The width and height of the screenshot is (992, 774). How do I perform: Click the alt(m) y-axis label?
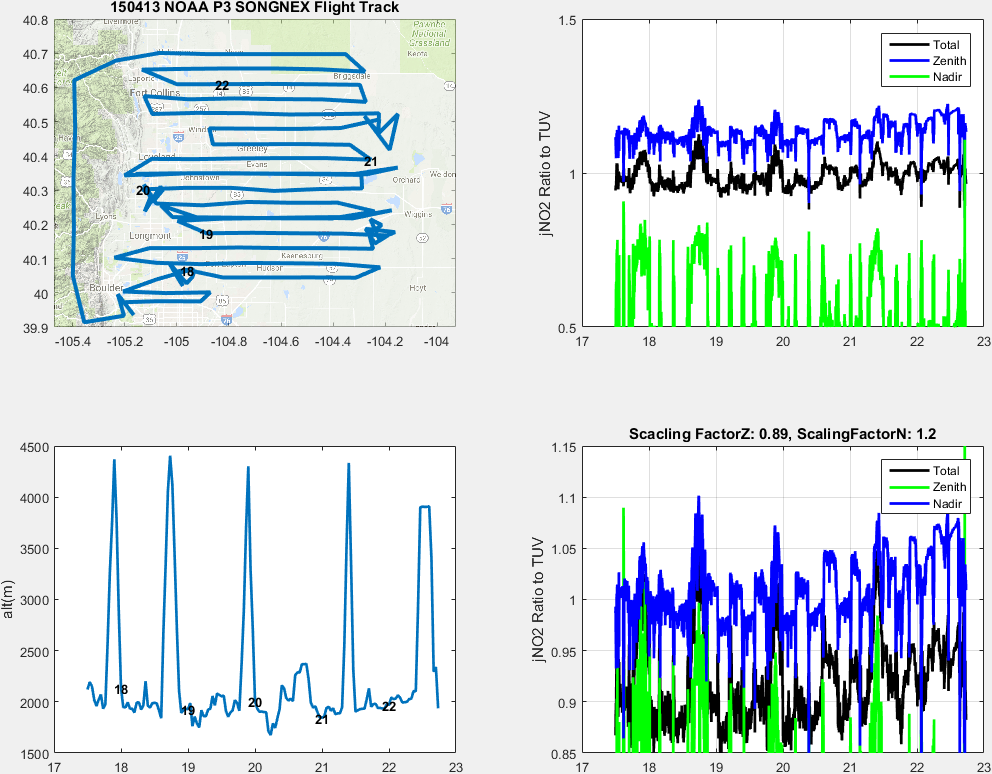[x=10, y=599]
